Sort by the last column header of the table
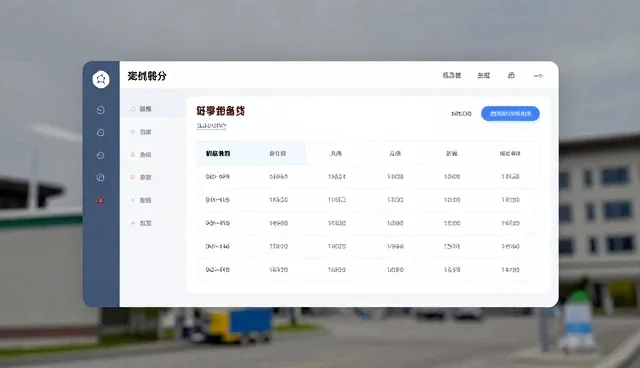The width and height of the screenshot is (640, 368). coord(510,153)
